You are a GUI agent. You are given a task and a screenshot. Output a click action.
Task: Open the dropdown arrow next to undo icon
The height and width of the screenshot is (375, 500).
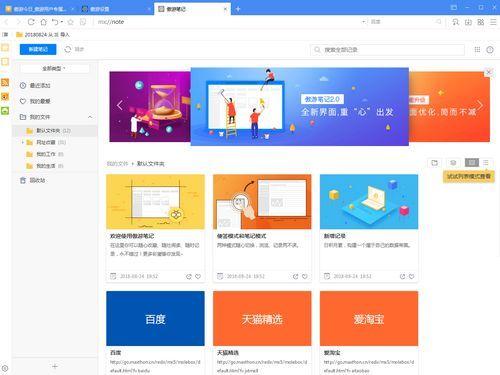[62, 22]
